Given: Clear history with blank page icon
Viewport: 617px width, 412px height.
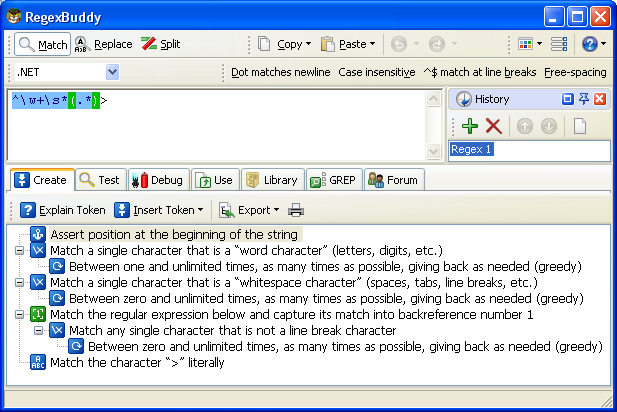Looking at the screenshot, I should point(580,126).
